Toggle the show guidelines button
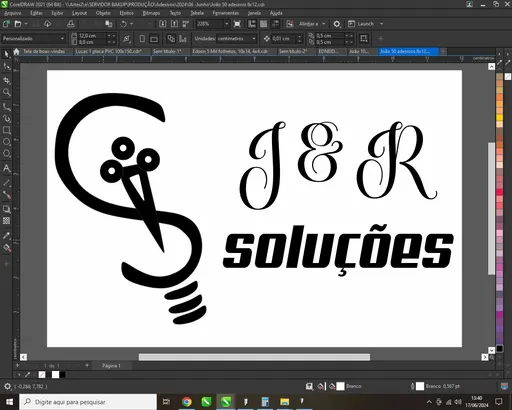Viewport: 512px width, 410px height. point(275,24)
